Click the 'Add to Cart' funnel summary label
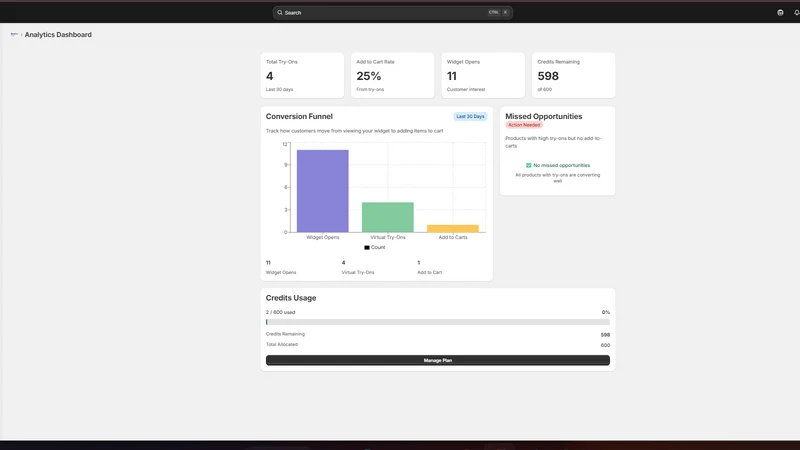The image size is (800, 450). tap(430, 272)
